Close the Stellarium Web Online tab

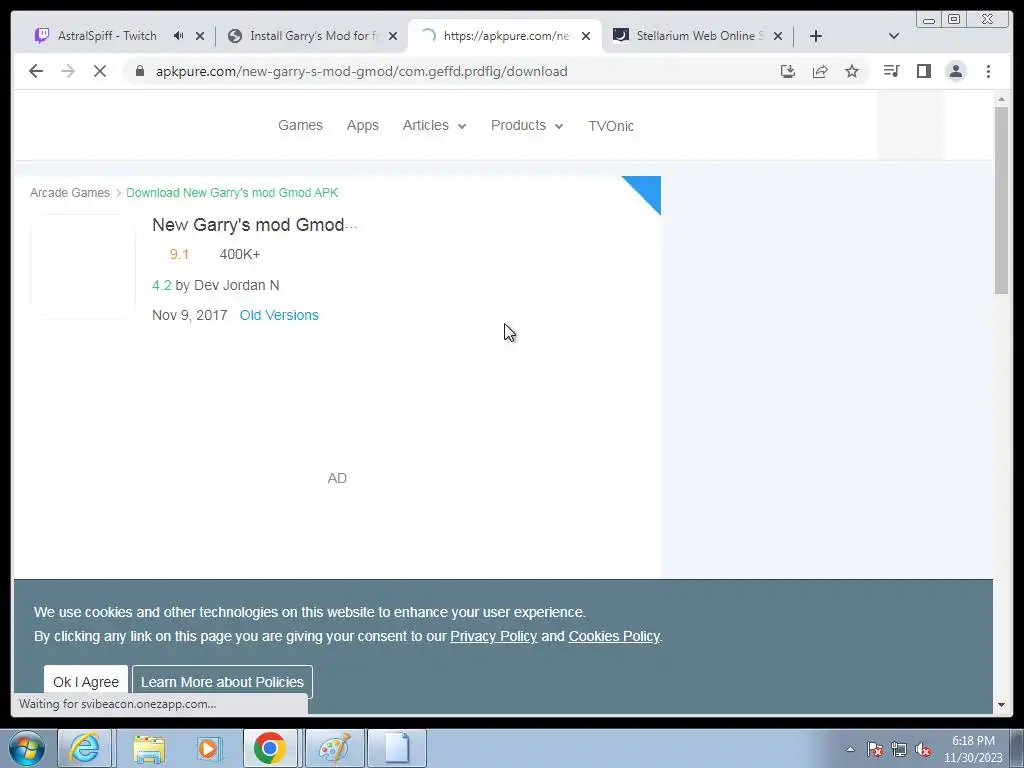click(778, 36)
